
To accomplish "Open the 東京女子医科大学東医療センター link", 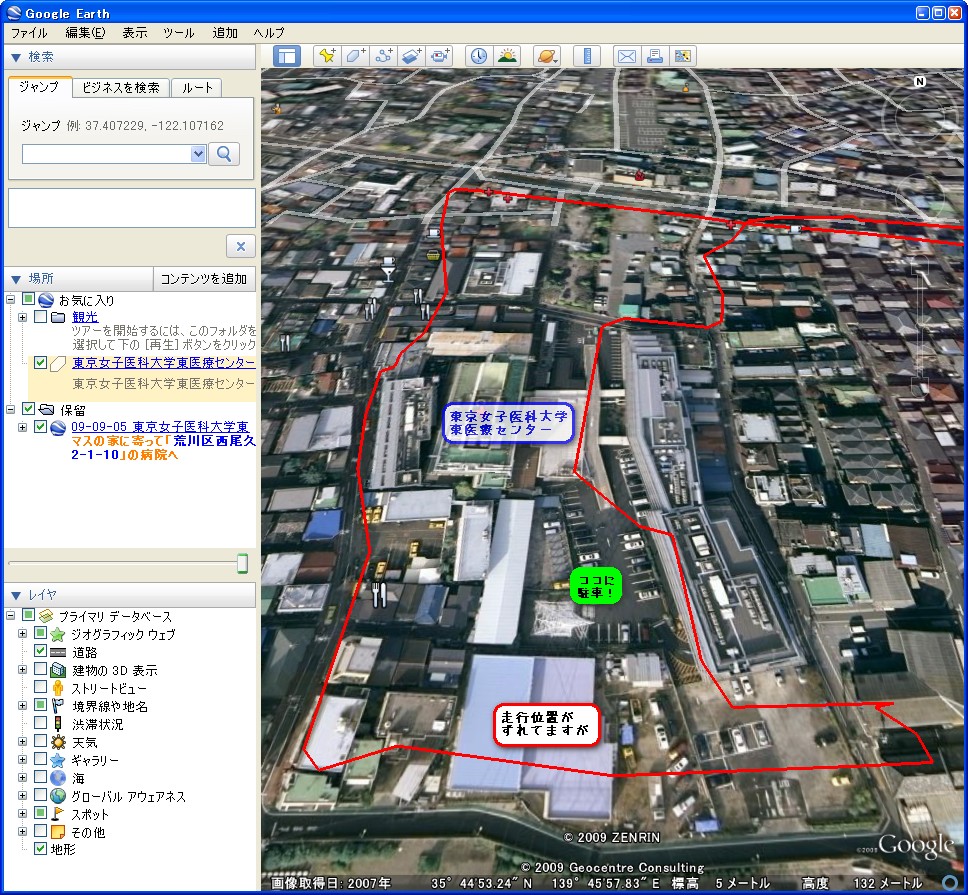I will click(x=163, y=362).
